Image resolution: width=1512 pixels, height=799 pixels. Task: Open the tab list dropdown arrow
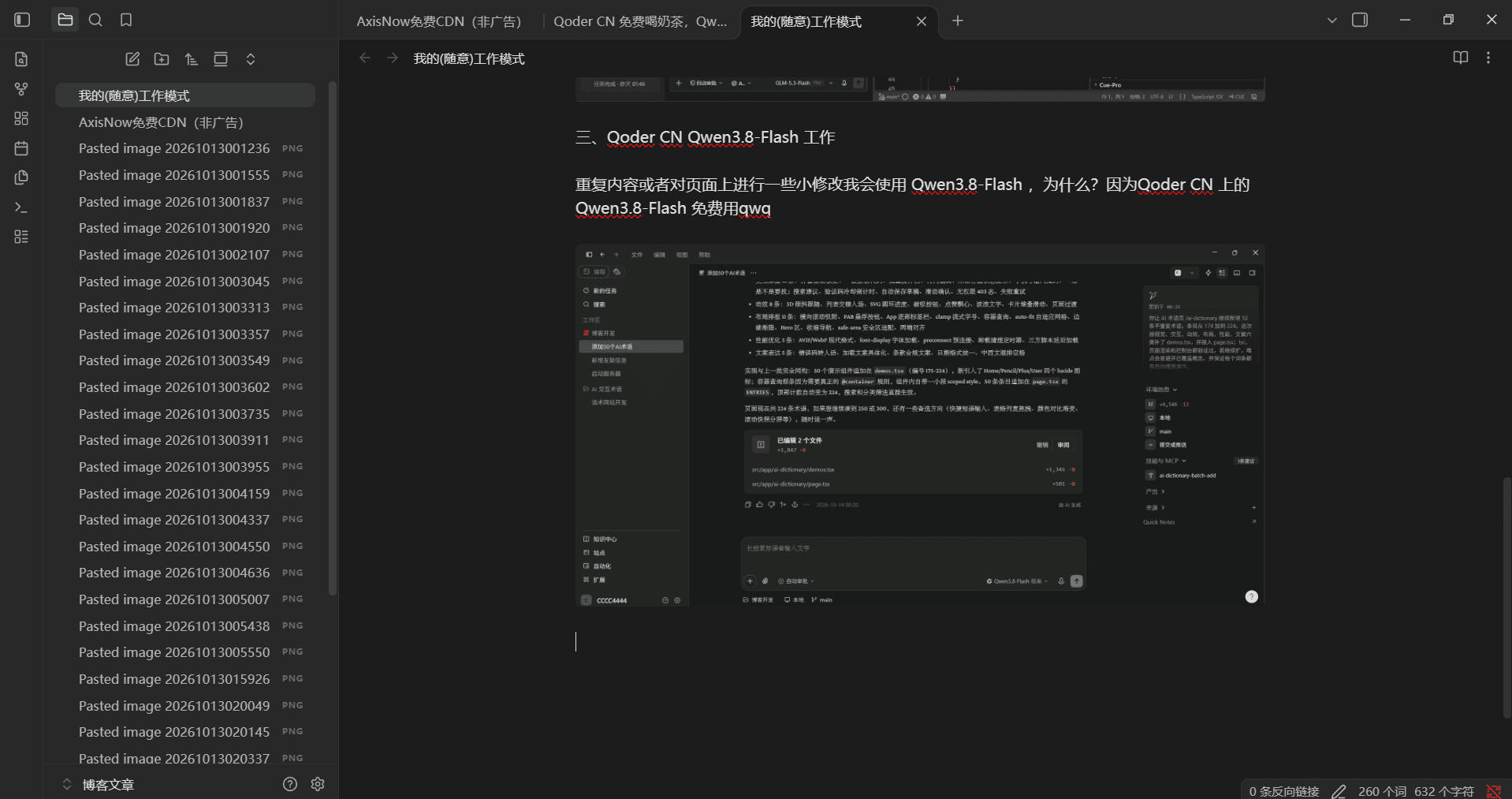point(1332,21)
